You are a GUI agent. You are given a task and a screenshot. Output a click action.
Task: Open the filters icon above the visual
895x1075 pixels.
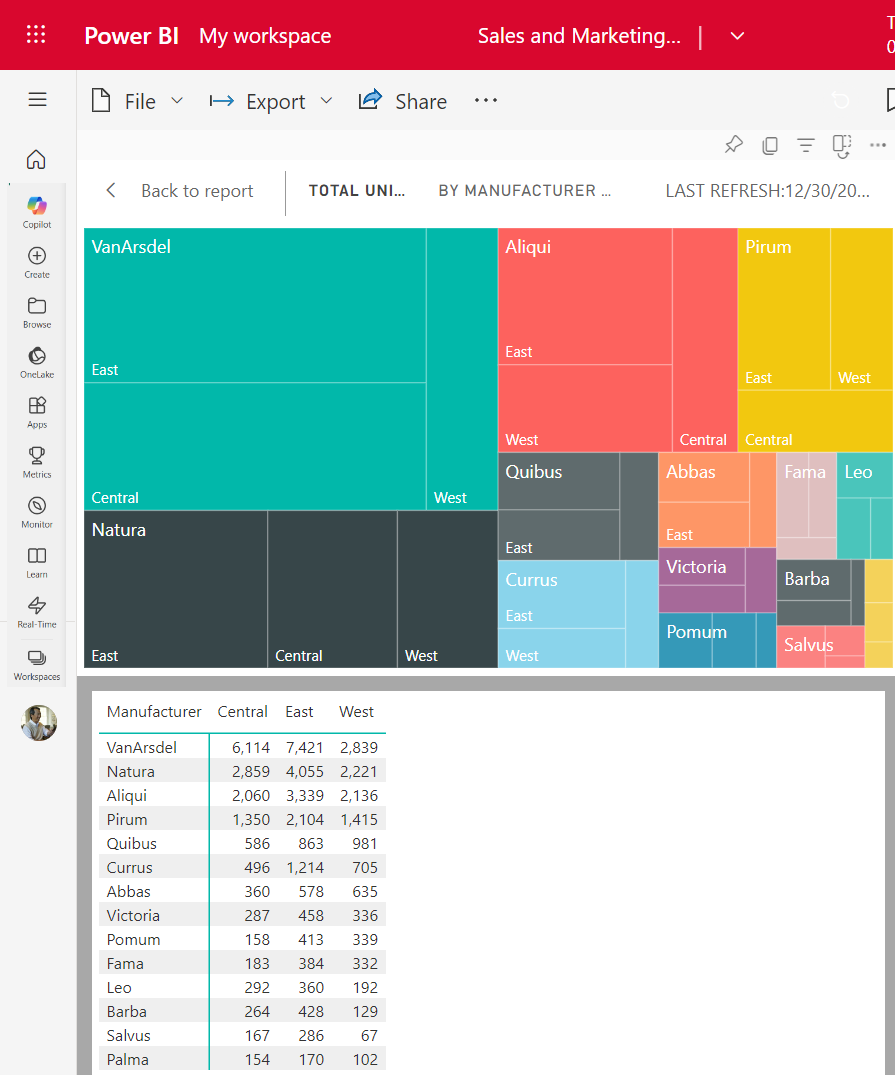[x=806, y=145]
